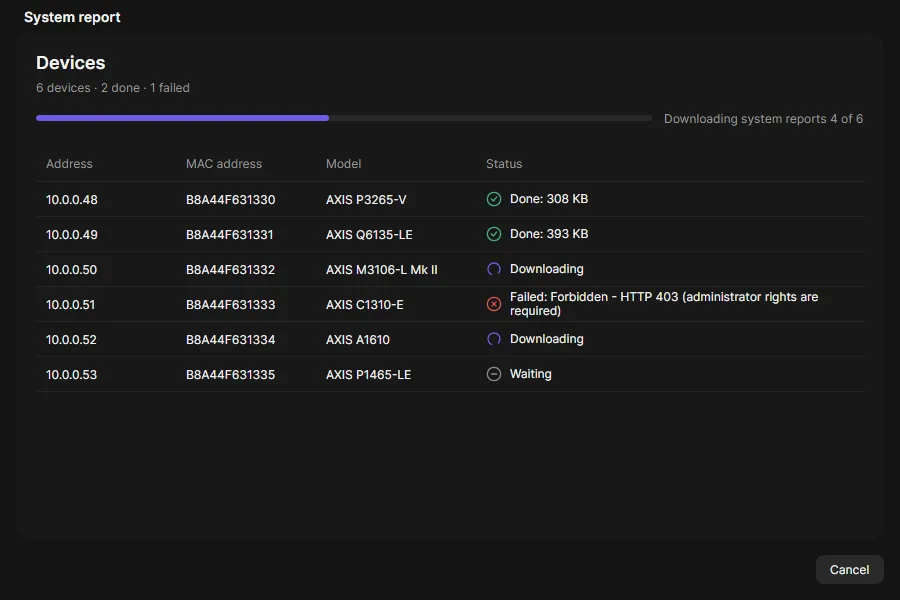
Task: Select address 10.0.0.48
Action: point(72,200)
